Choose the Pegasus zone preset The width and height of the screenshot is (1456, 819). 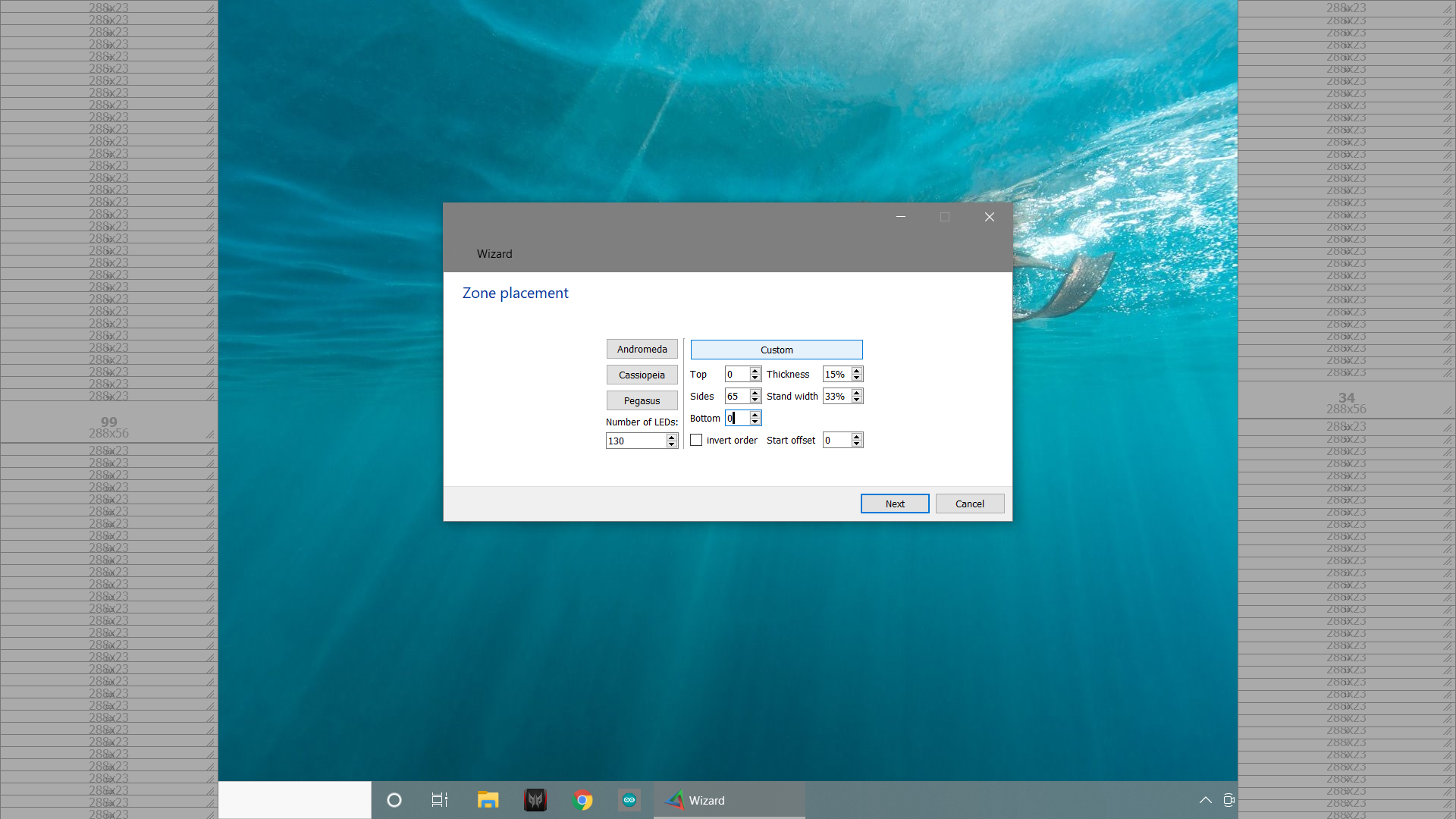[x=642, y=400]
